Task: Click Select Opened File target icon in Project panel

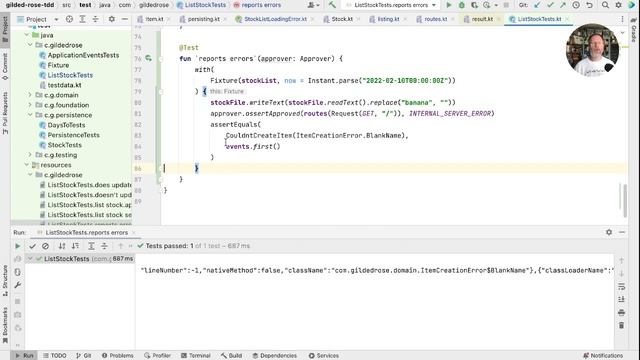Action: 69,19
